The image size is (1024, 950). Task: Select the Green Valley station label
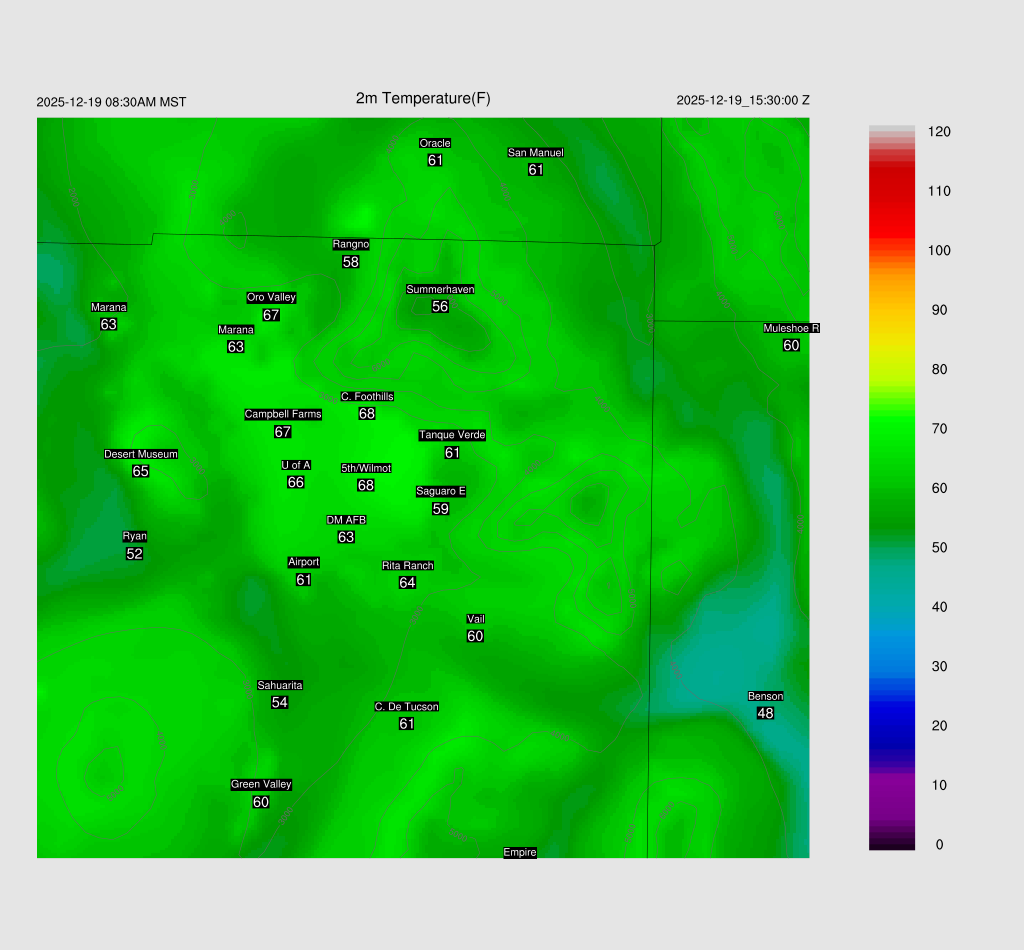[261, 785]
